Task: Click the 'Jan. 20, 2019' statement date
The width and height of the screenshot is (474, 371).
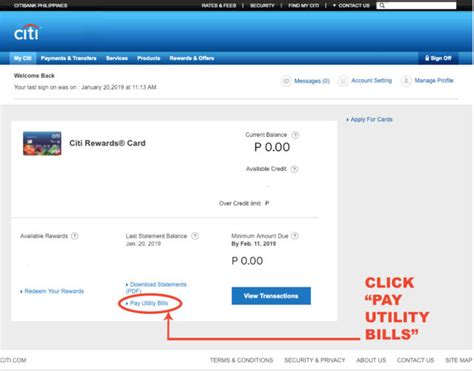Action: (143, 244)
